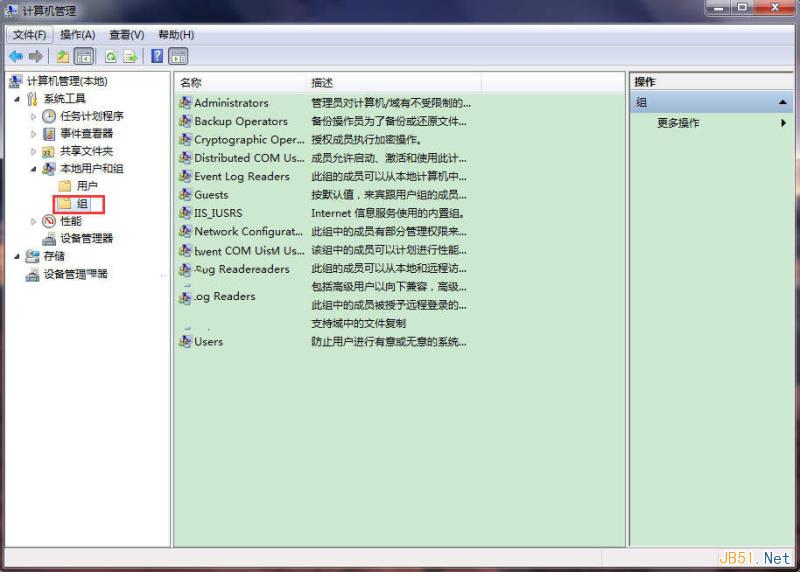The image size is (800, 572).
Task: Maximize the 计算机管理 window
Action: click(742, 7)
